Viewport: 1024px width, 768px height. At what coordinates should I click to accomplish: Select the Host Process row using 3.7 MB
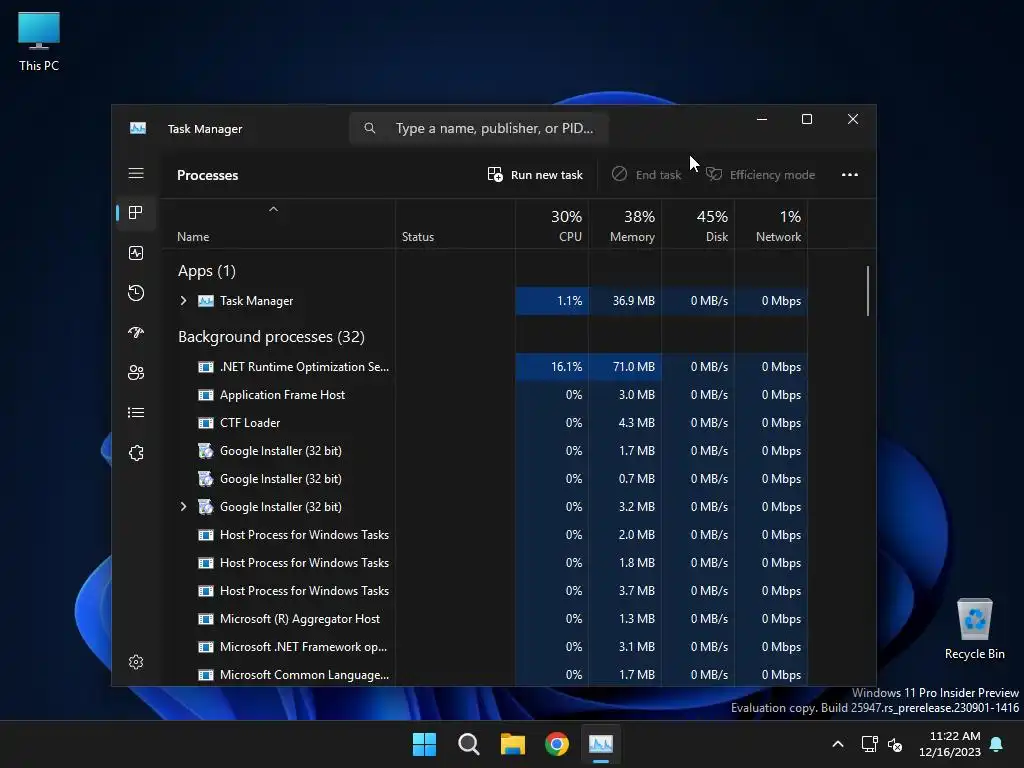point(484,591)
